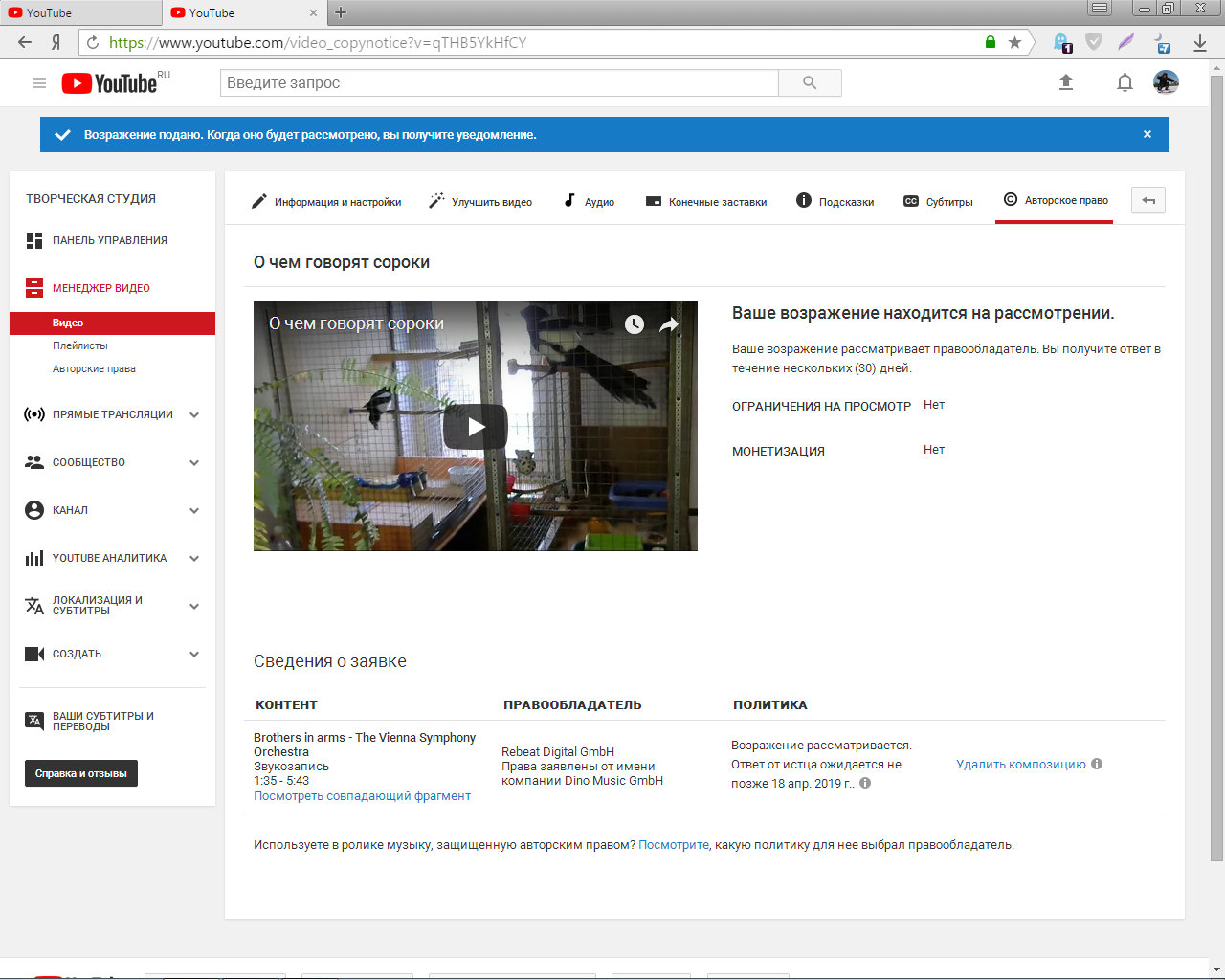This screenshot has height=980, width=1225.
Task: Click the Введите запрос search field
Action: tap(499, 83)
